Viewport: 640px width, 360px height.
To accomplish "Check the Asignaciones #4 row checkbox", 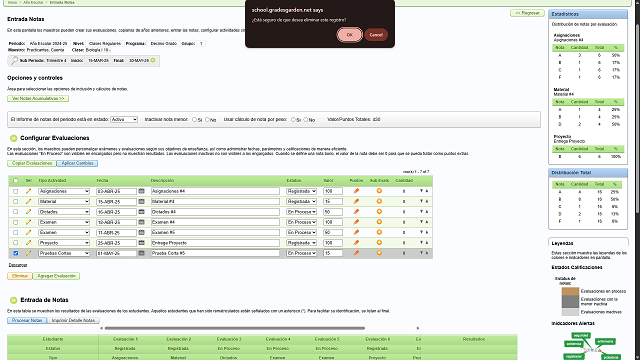I will [16, 191].
